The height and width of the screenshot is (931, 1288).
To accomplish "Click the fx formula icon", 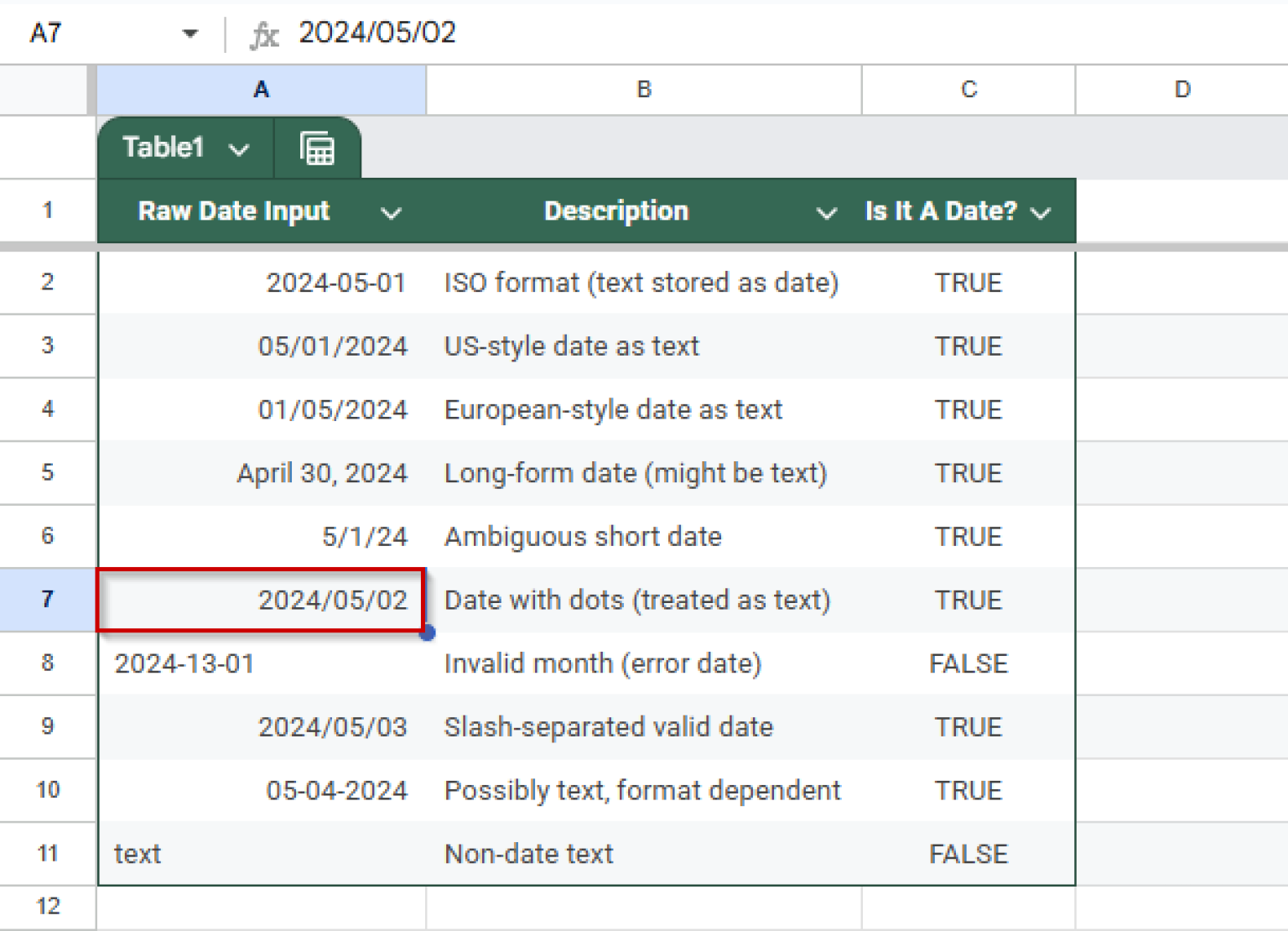I will coord(264,33).
